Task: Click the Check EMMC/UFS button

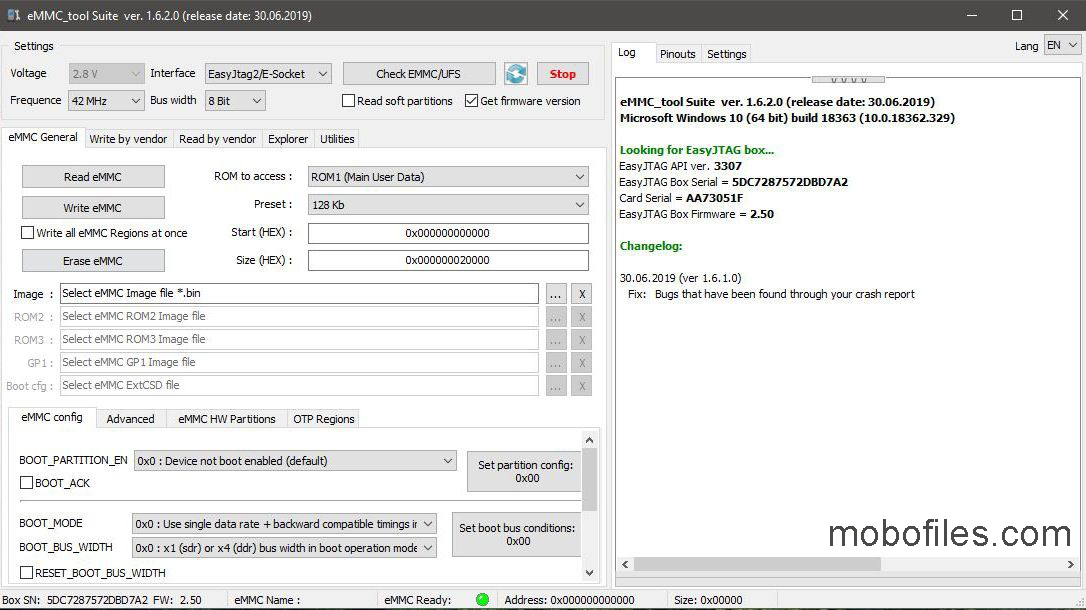Action: coord(419,73)
